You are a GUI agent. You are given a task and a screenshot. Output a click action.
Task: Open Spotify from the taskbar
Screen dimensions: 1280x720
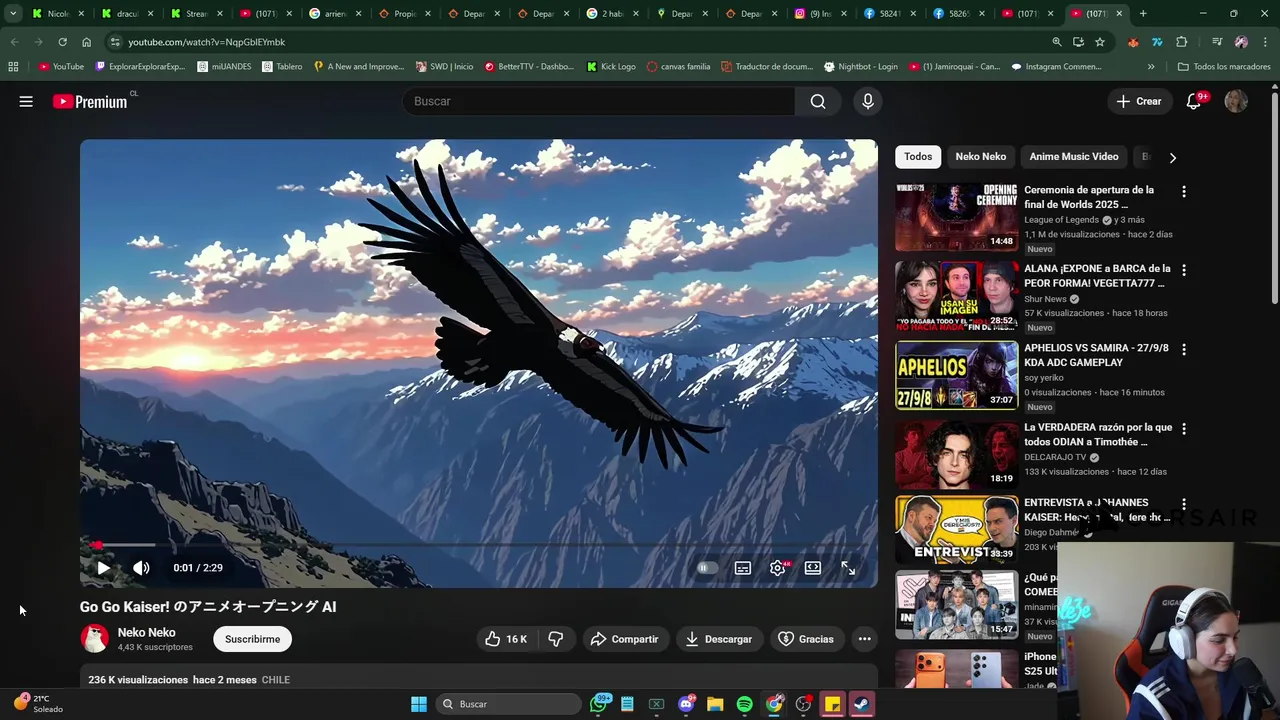tap(745, 704)
